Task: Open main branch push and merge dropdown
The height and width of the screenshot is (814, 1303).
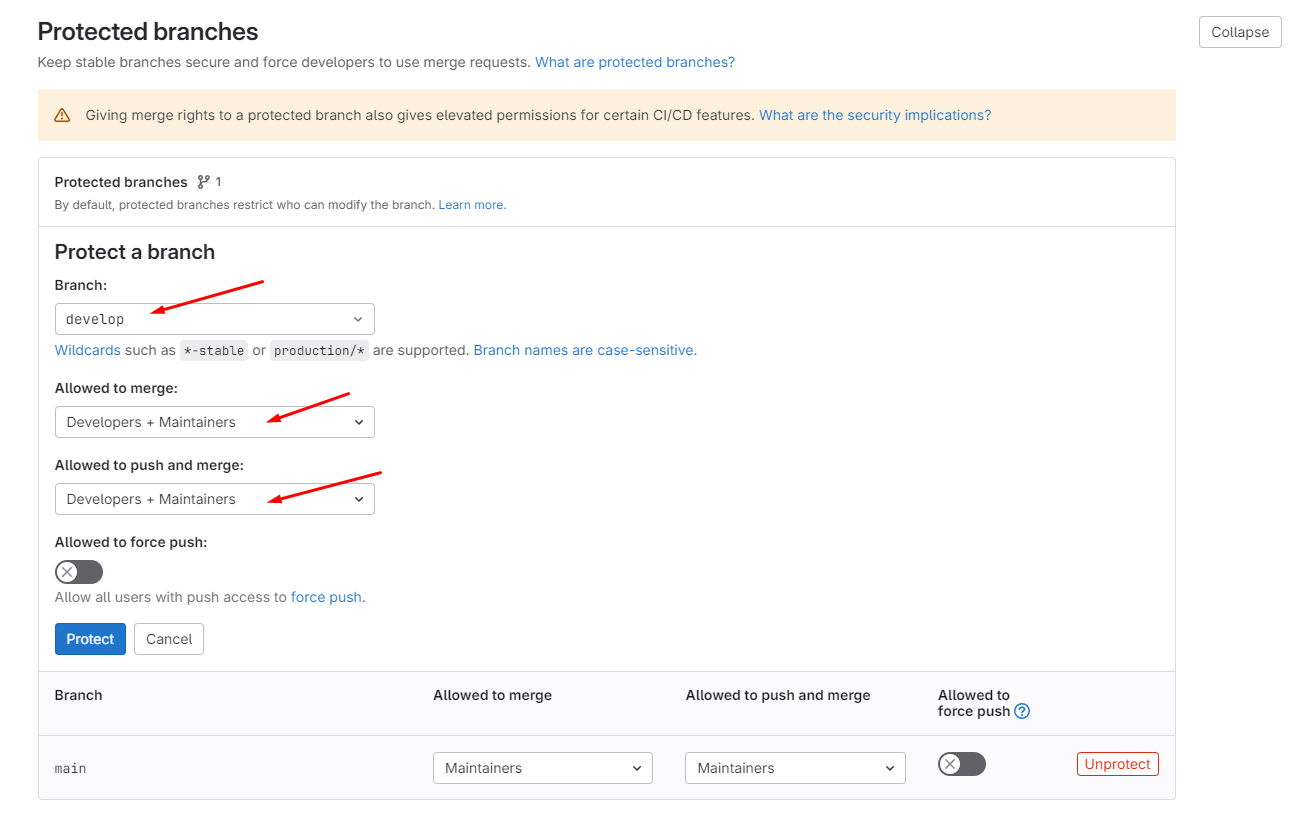Action: pos(795,768)
